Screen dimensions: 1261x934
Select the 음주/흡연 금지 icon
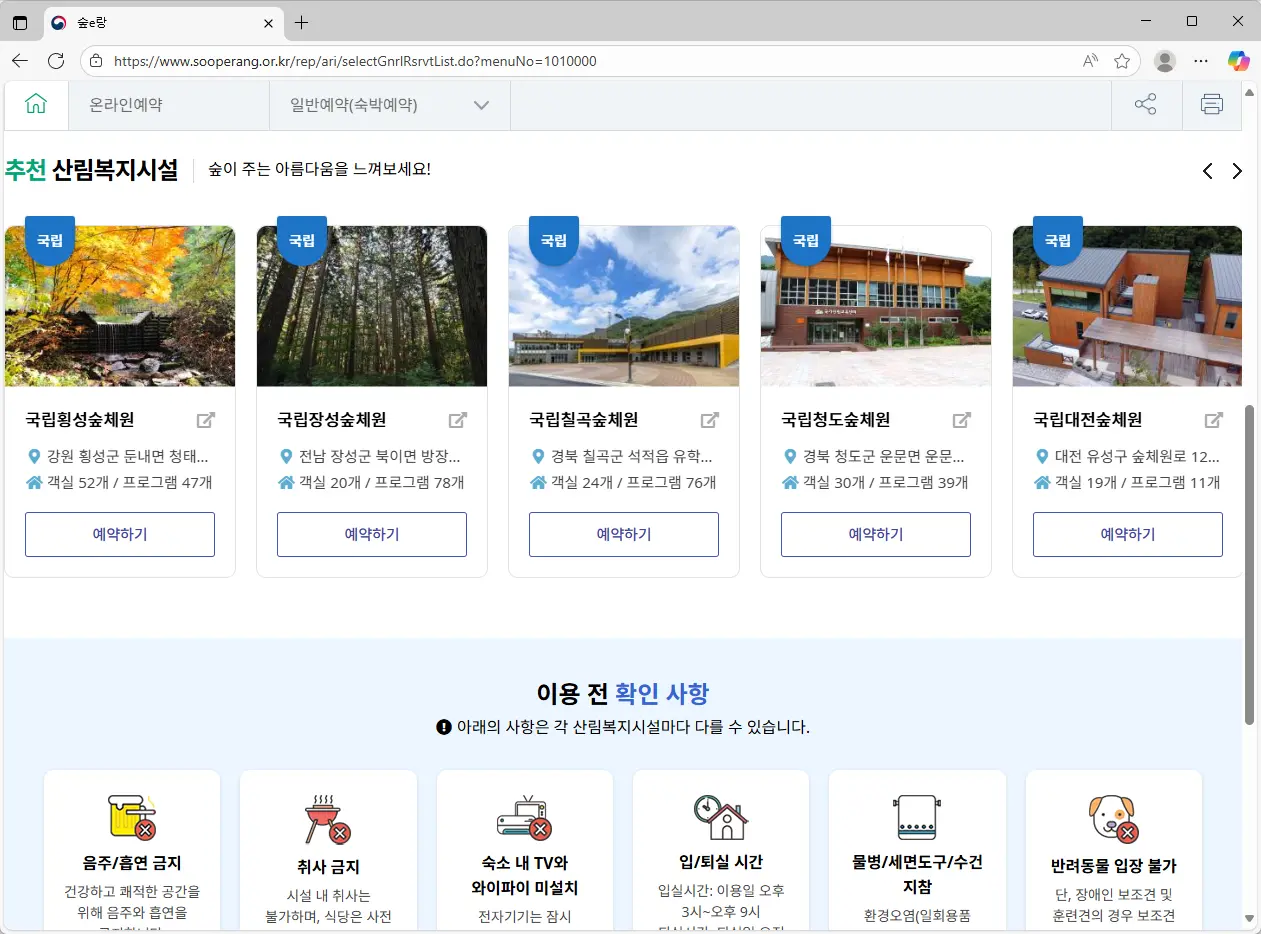coord(132,816)
